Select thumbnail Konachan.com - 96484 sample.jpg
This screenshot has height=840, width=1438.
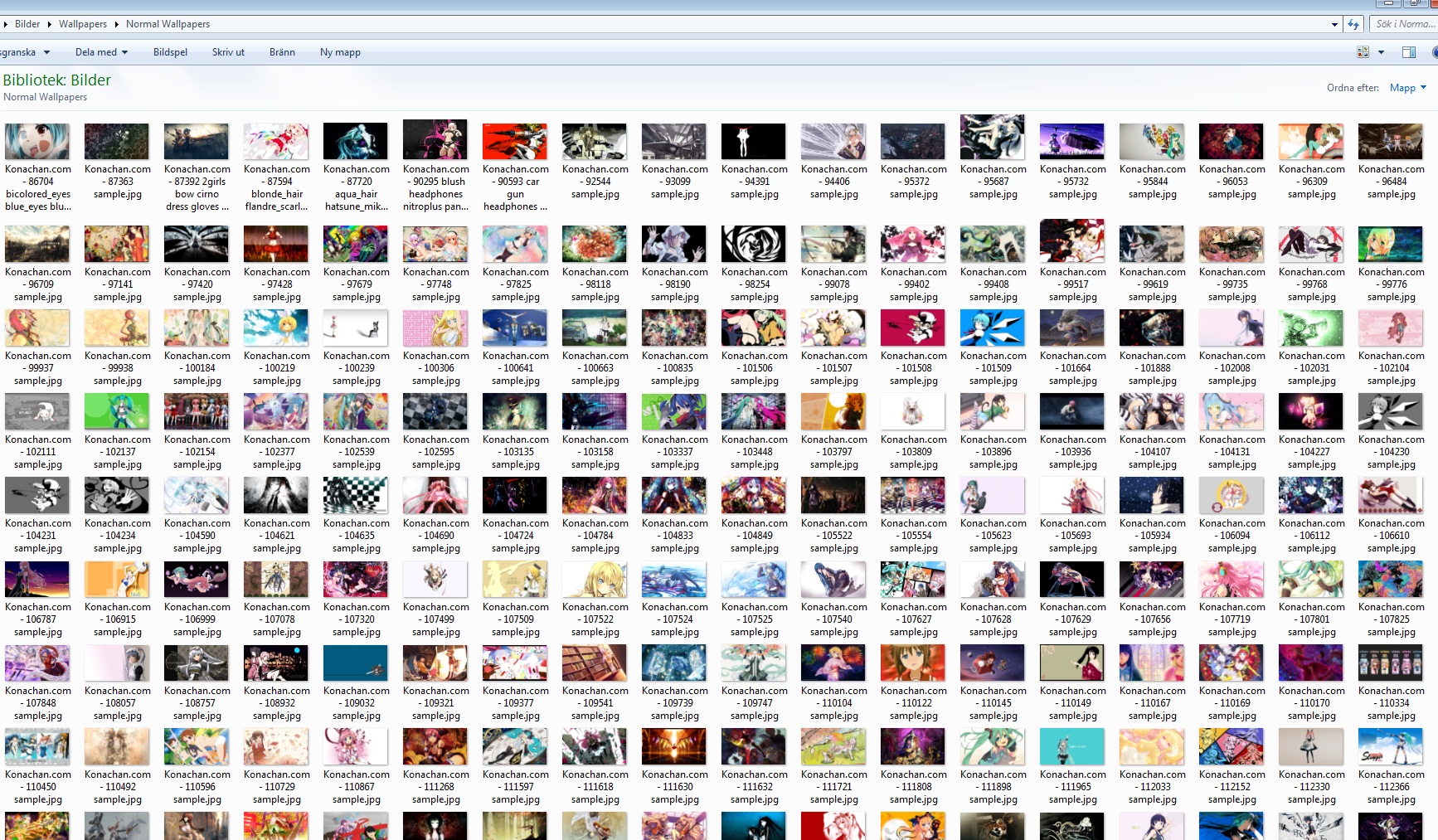click(1391, 142)
